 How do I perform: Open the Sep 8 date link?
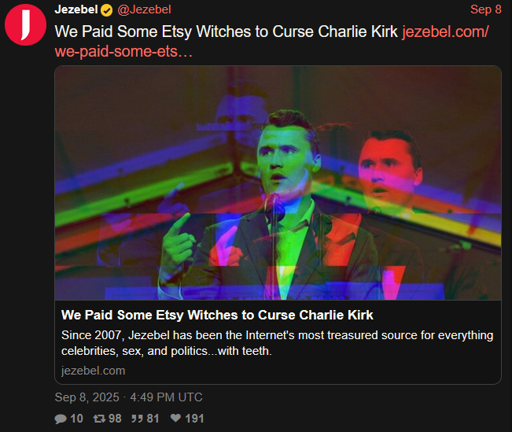click(x=486, y=9)
